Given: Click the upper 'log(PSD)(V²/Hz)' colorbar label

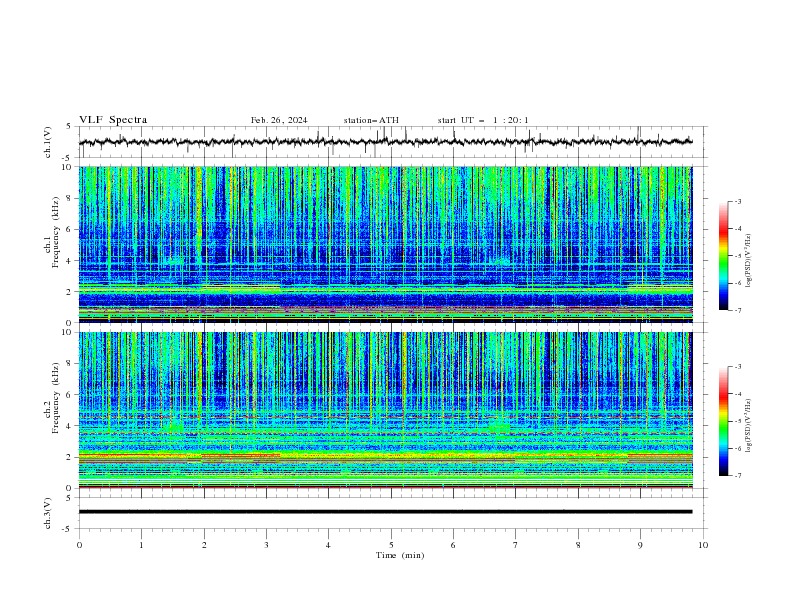Looking at the screenshot, I should 749,261.
